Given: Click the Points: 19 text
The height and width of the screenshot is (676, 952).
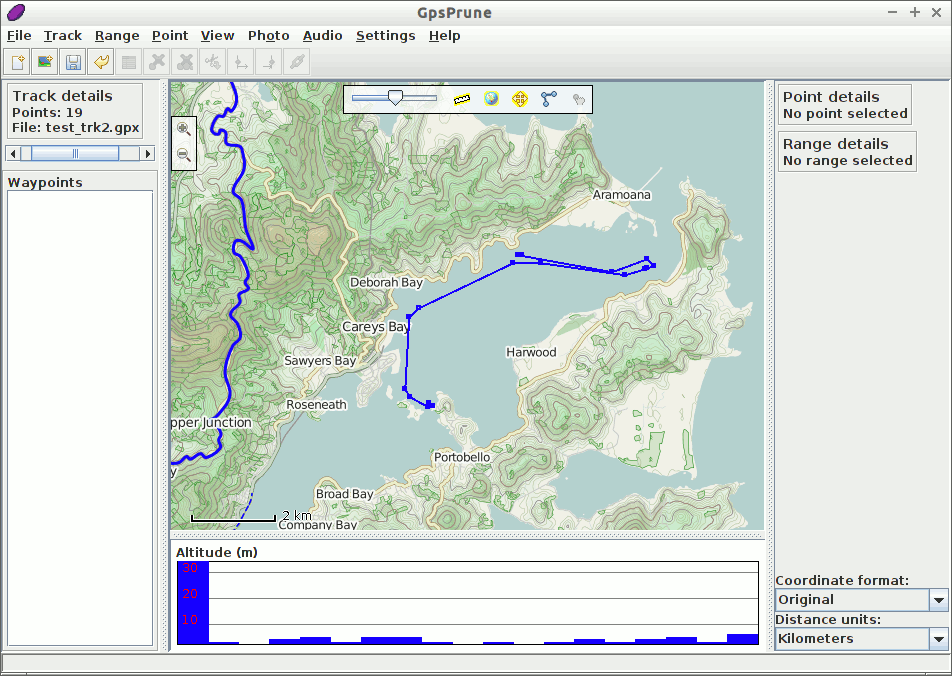Looking at the screenshot, I should [47, 112].
